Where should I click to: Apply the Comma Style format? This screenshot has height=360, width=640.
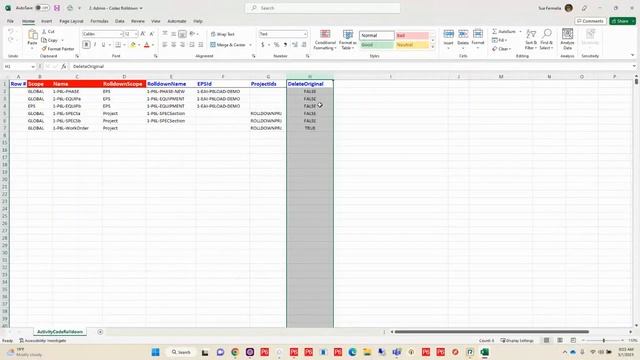tap(285, 45)
